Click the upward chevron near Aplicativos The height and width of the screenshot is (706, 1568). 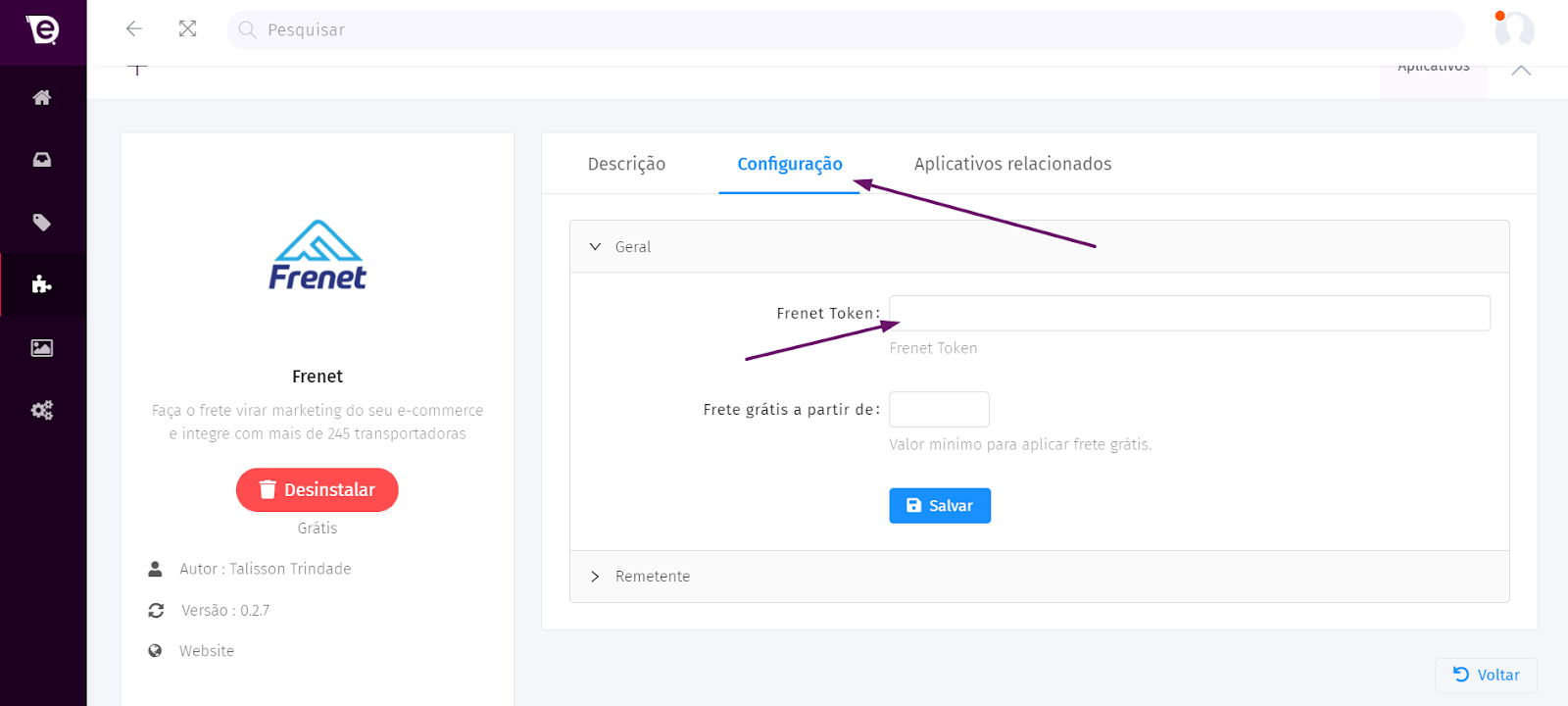click(x=1521, y=71)
